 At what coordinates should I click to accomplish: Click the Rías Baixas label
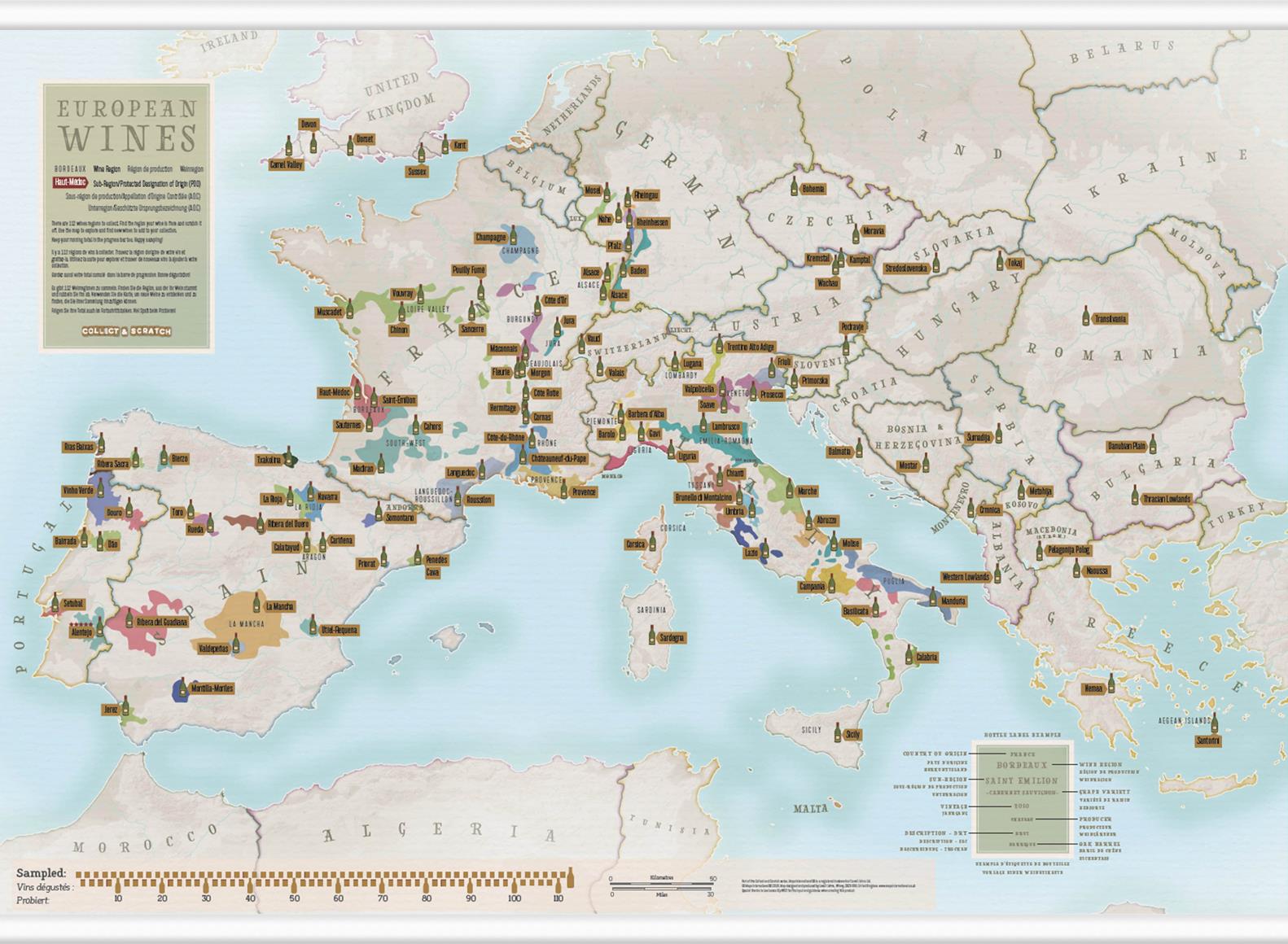pos(79,447)
